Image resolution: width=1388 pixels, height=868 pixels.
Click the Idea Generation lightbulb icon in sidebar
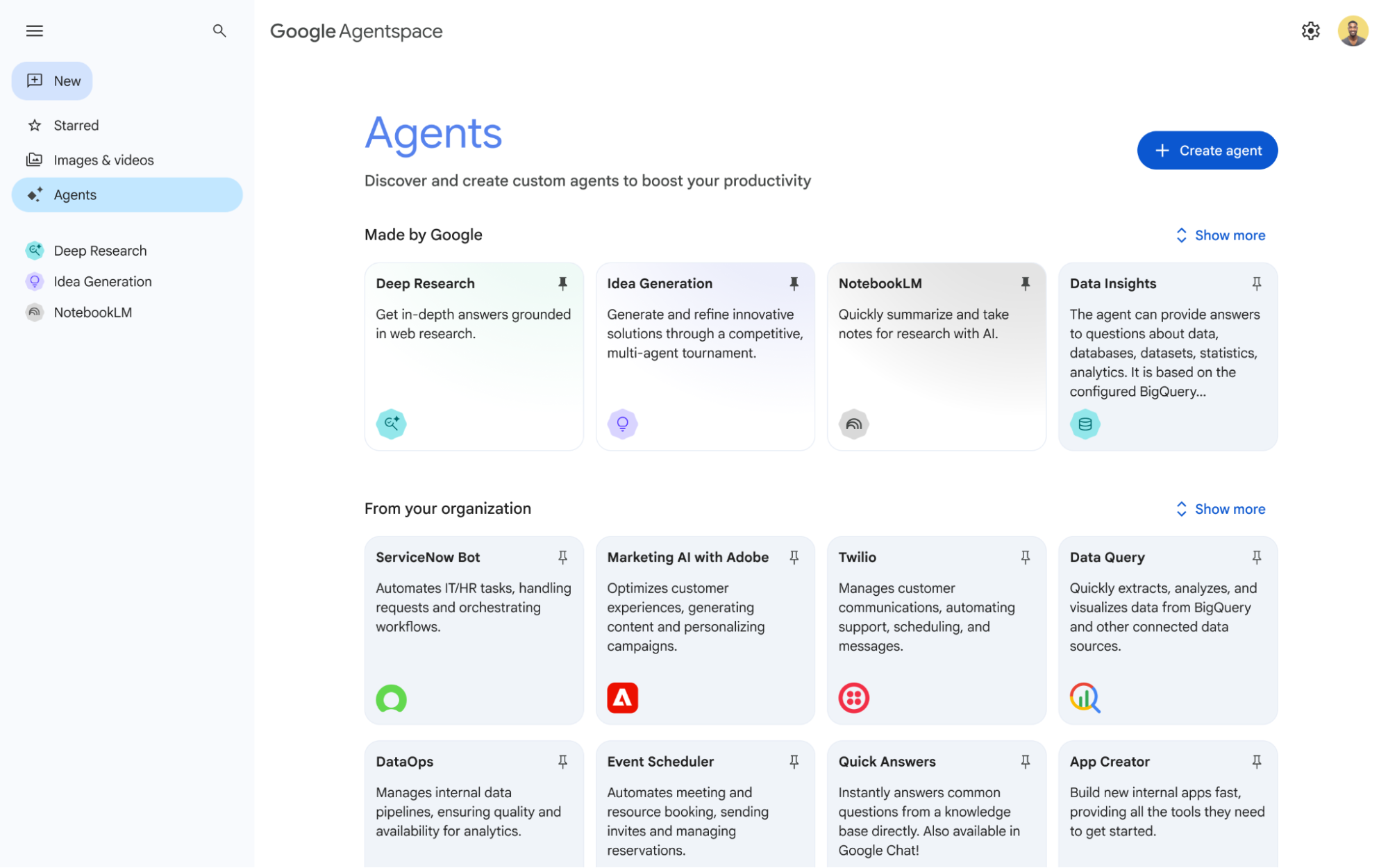pos(34,281)
